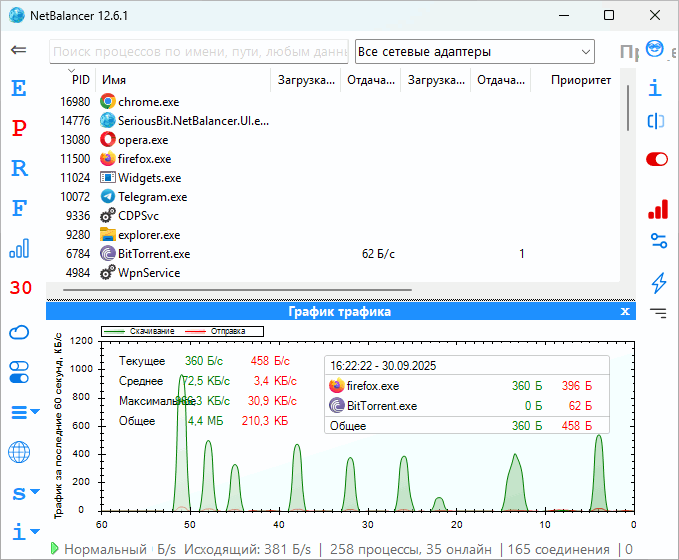The width and height of the screenshot is (679, 560).
Task: Sort by second Отдача column header
Action: click(501, 80)
